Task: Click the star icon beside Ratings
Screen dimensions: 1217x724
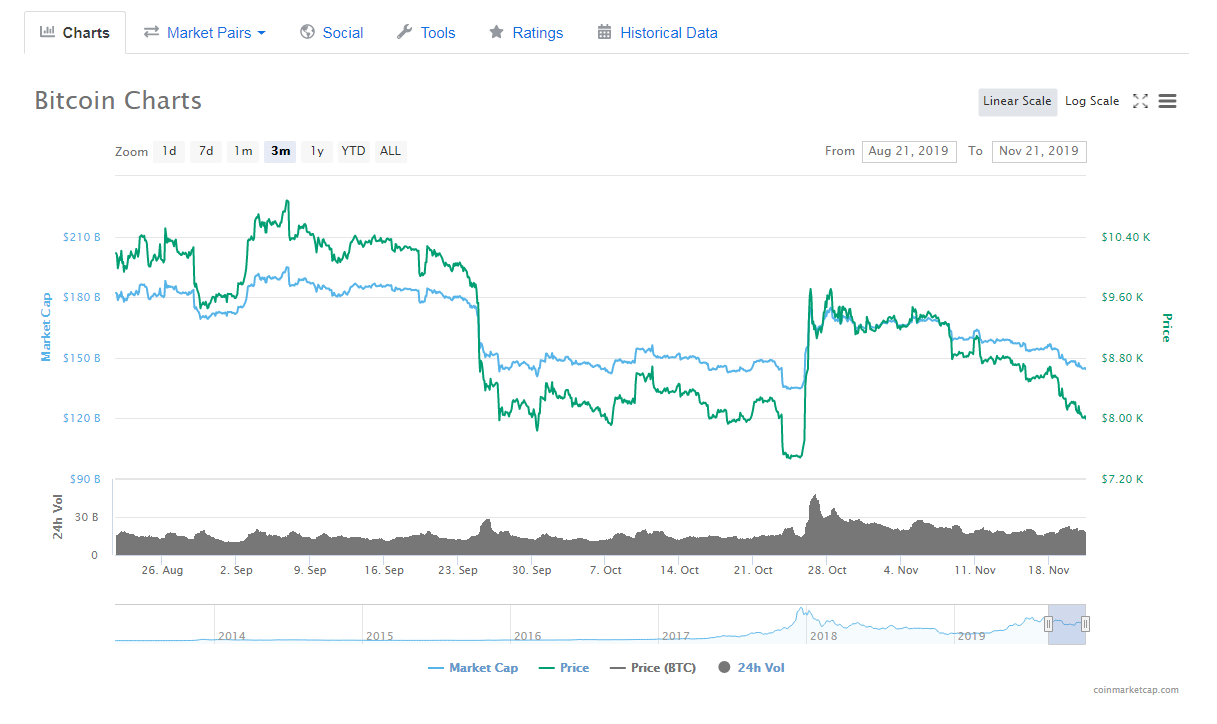Action: coord(496,32)
